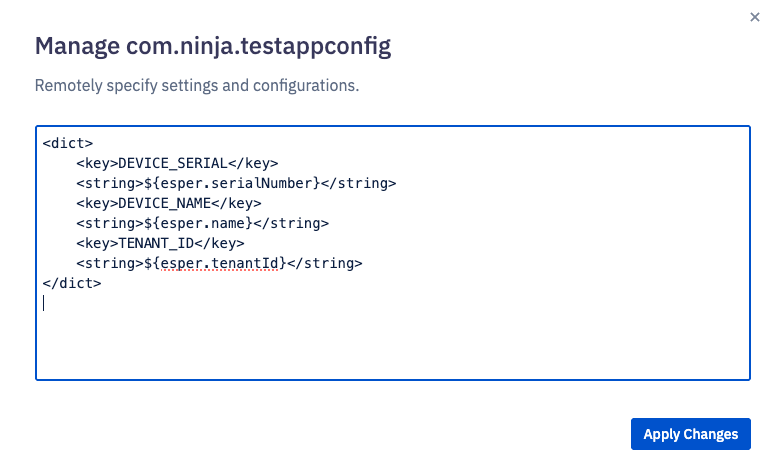Click the opening <key> tag before DEVICE_SERIAL

click(x=96, y=163)
